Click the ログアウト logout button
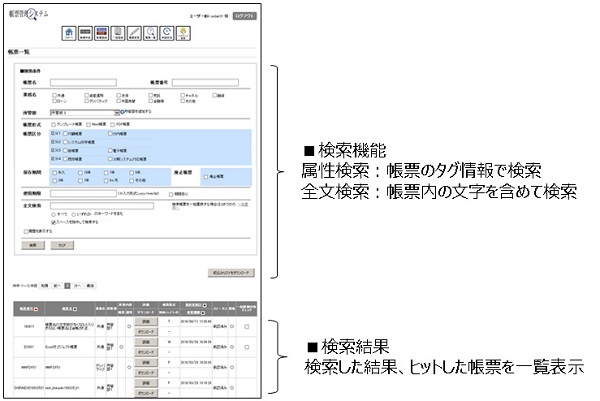 (246, 17)
